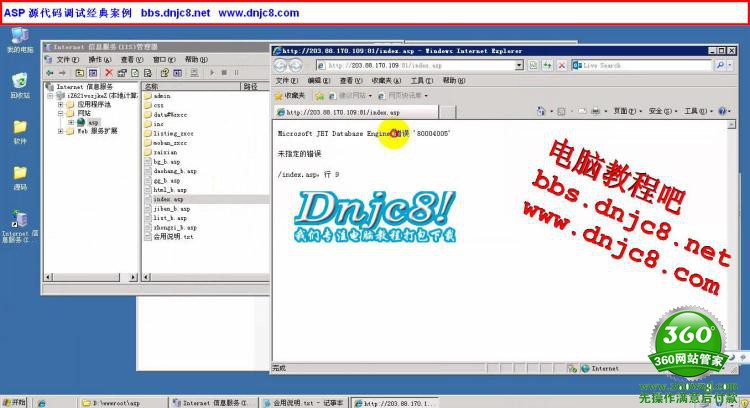Open the search options dropdown in IE
750x408 pixels.
point(730,66)
